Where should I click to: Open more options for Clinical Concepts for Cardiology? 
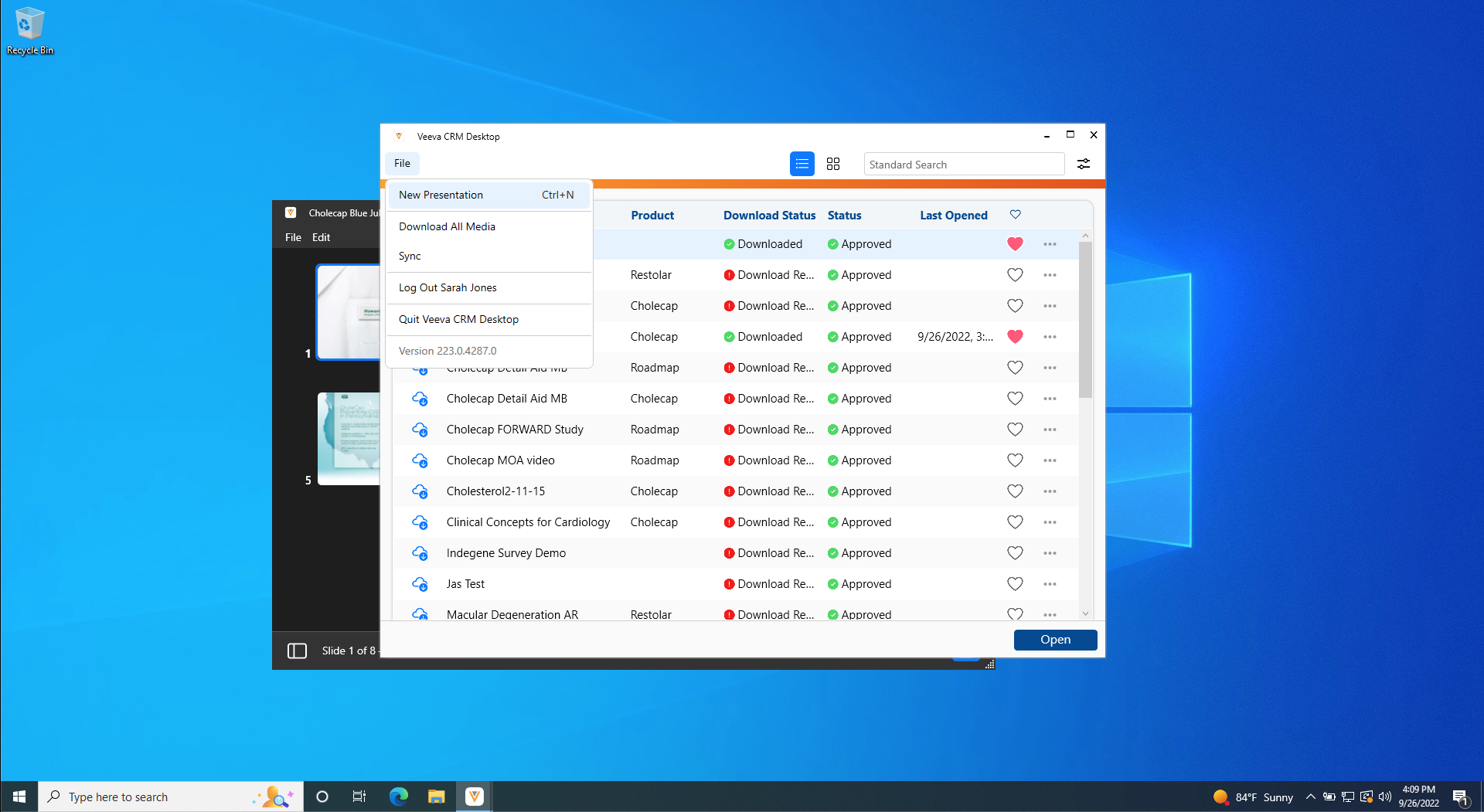[1050, 522]
